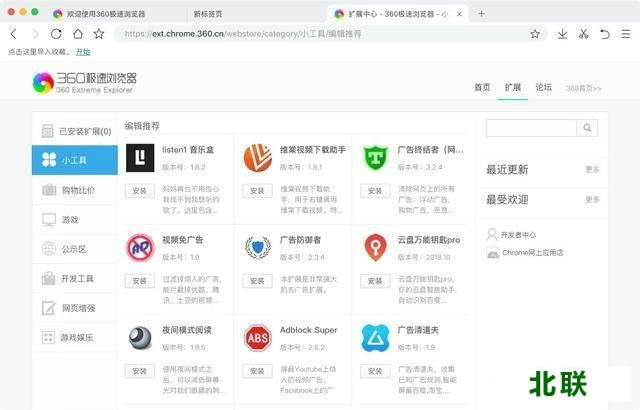Click the listen1 音乐盒 extension icon
Image resolution: width=640 pixels, height=410 pixels.
(x=140, y=158)
